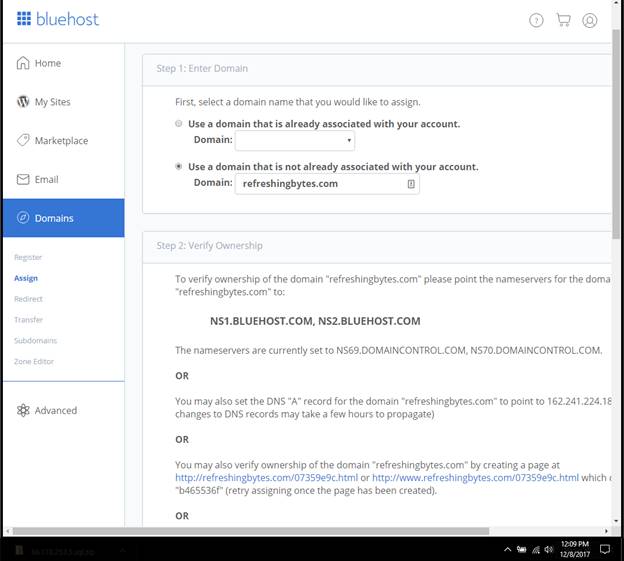
Task: Select radio for domain already associated
Action: (179, 123)
